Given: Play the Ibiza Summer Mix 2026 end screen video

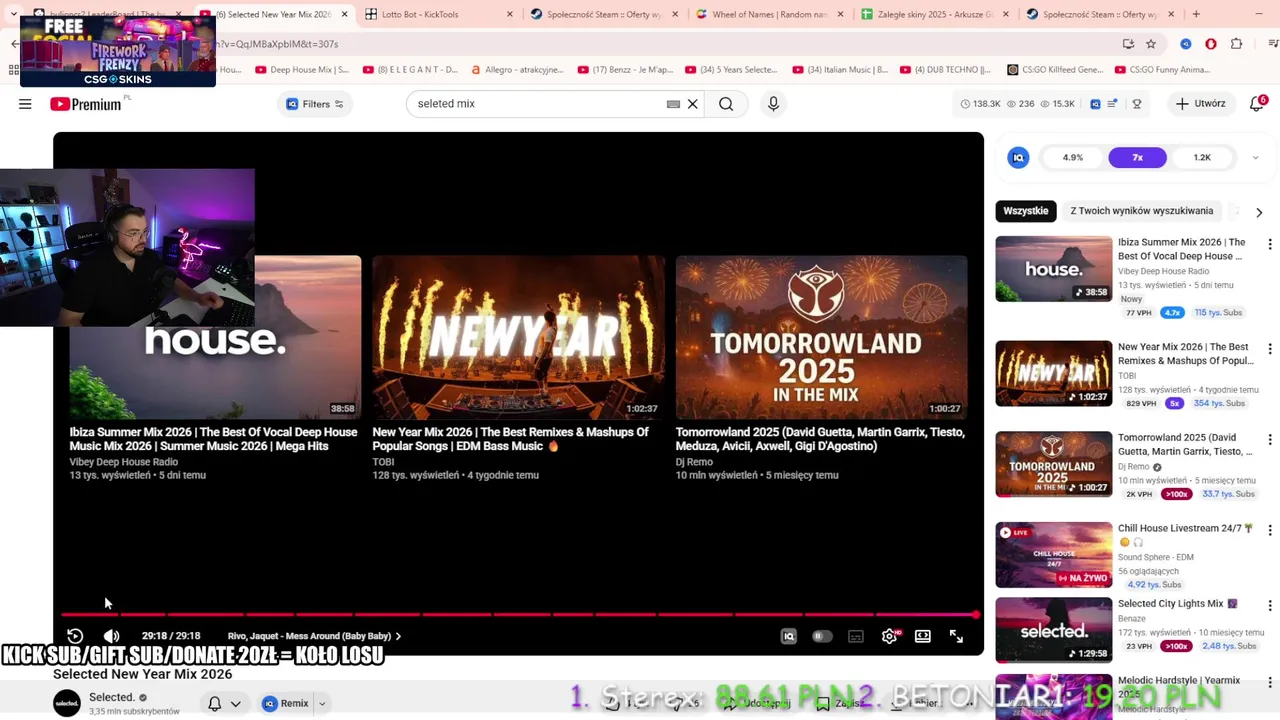Looking at the screenshot, I should point(215,337).
